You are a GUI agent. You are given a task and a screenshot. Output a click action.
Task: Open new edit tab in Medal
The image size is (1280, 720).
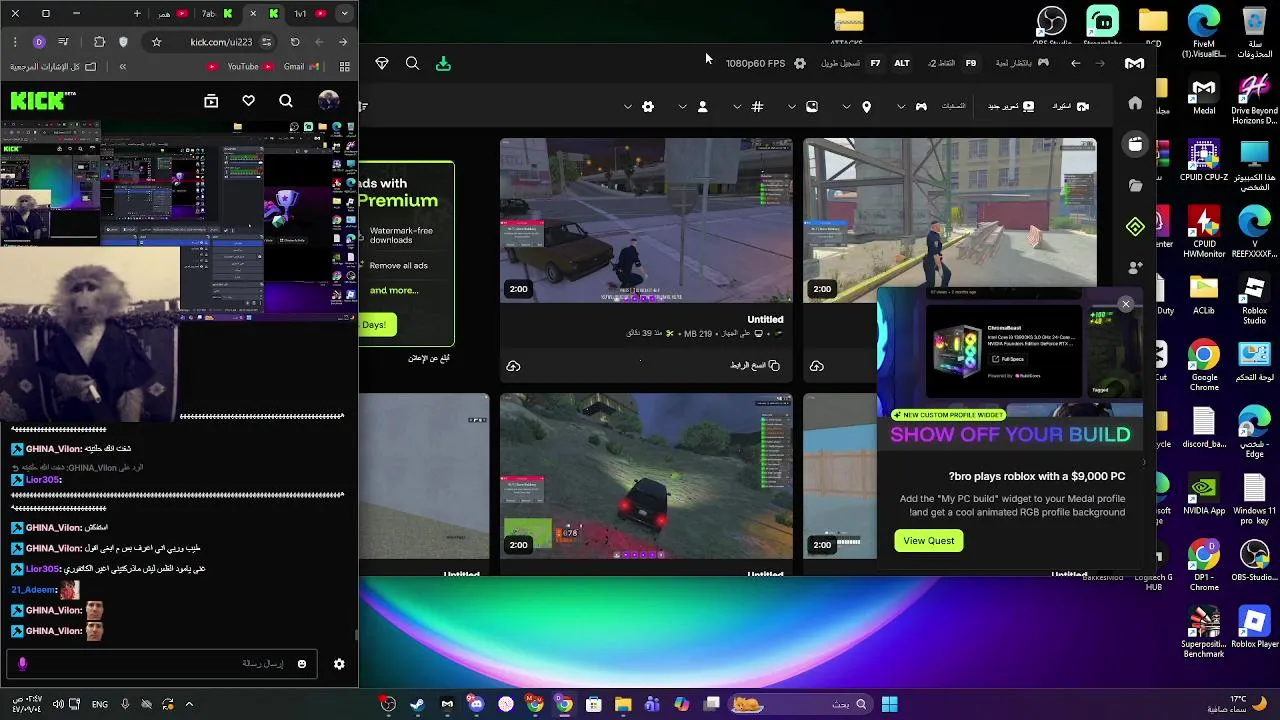(1011, 106)
